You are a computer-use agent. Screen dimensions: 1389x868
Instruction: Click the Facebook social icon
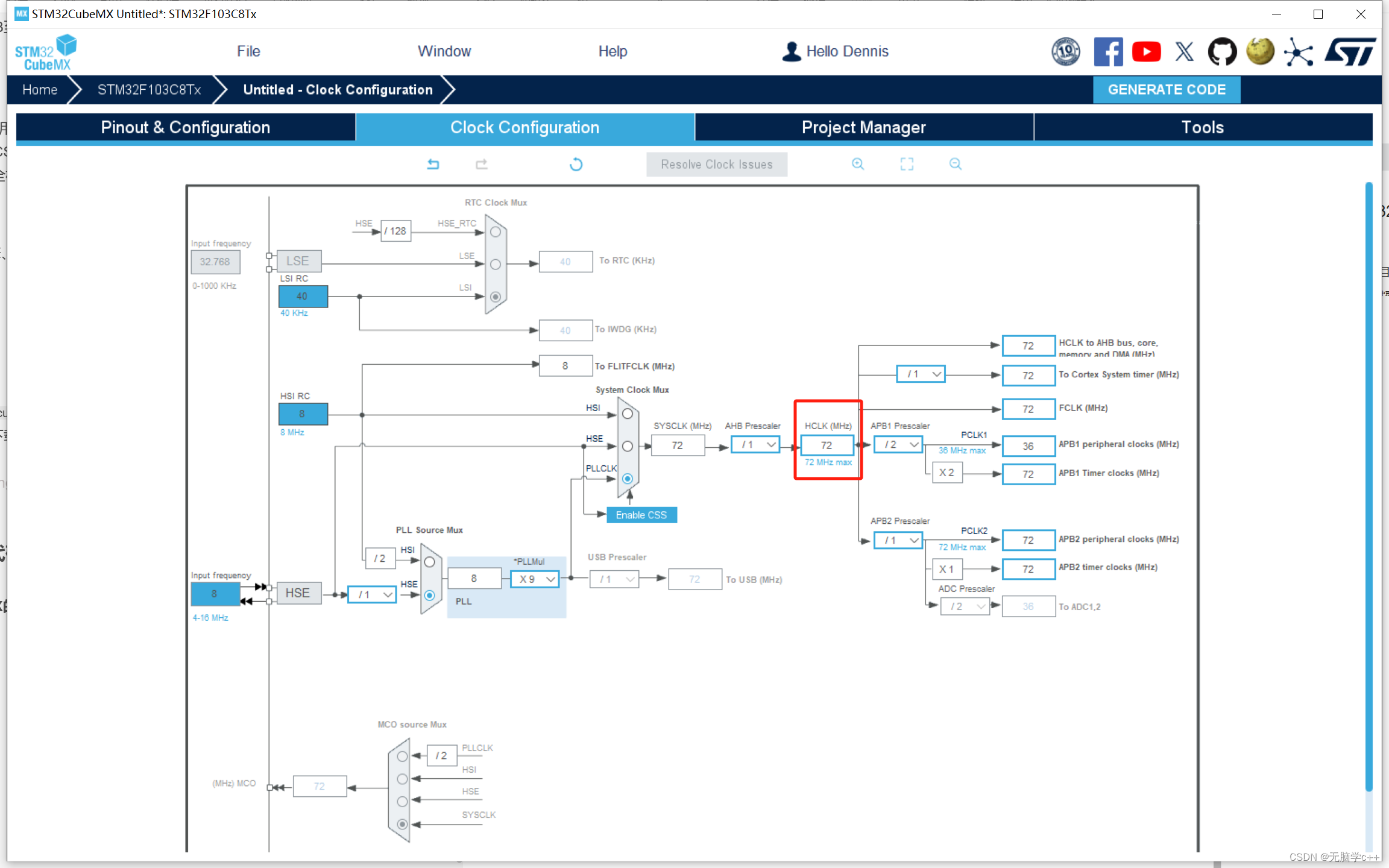[x=1109, y=51]
